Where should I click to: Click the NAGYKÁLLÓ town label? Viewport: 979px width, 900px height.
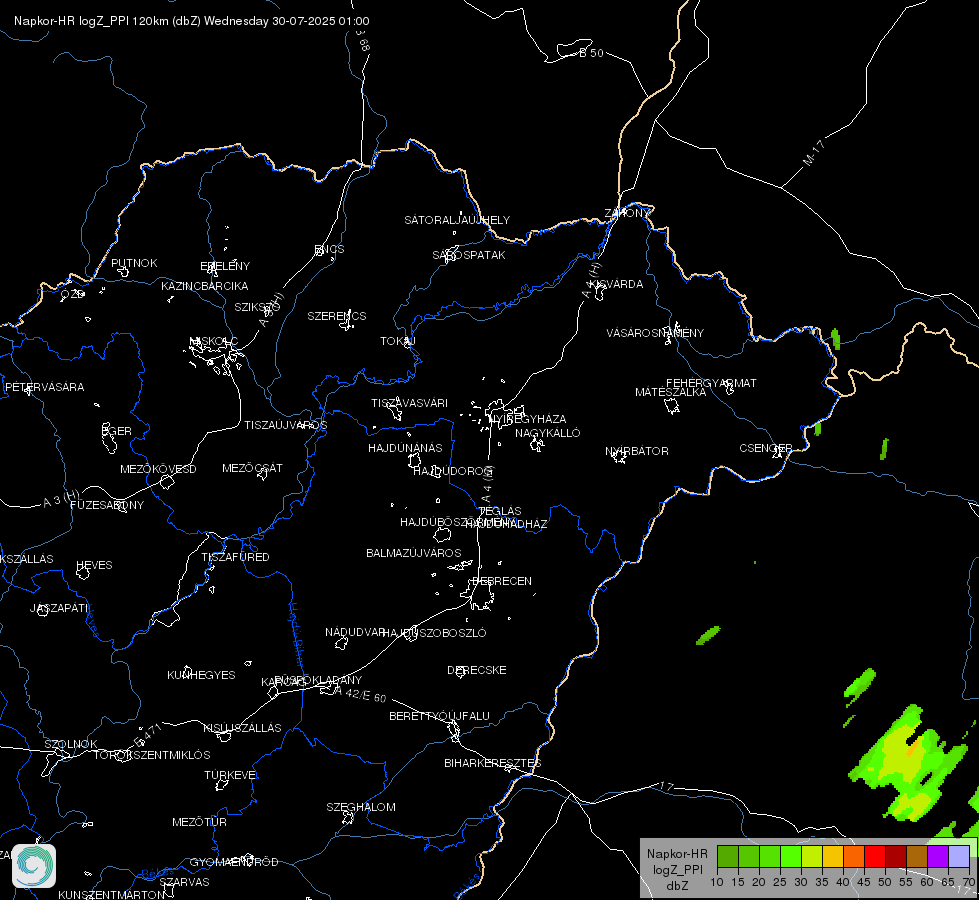click(548, 433)
